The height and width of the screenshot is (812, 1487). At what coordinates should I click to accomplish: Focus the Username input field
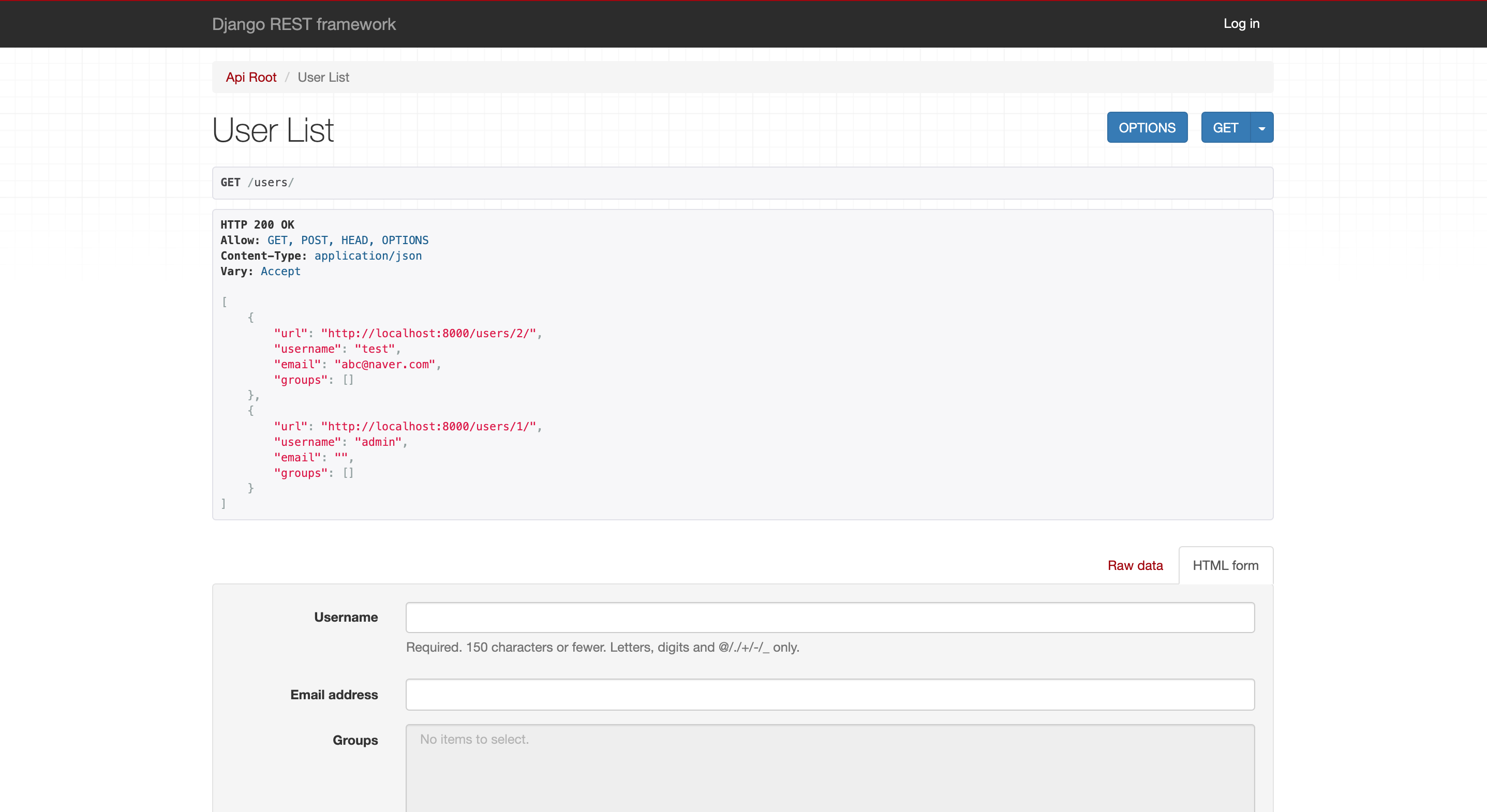[829, 618]
